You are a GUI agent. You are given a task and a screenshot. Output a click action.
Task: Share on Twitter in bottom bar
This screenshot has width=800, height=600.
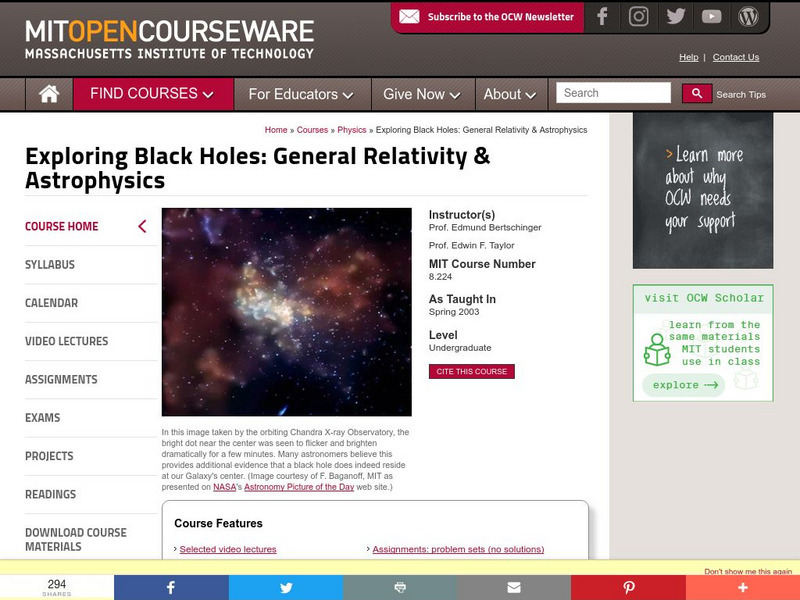[x=286, y=587]
